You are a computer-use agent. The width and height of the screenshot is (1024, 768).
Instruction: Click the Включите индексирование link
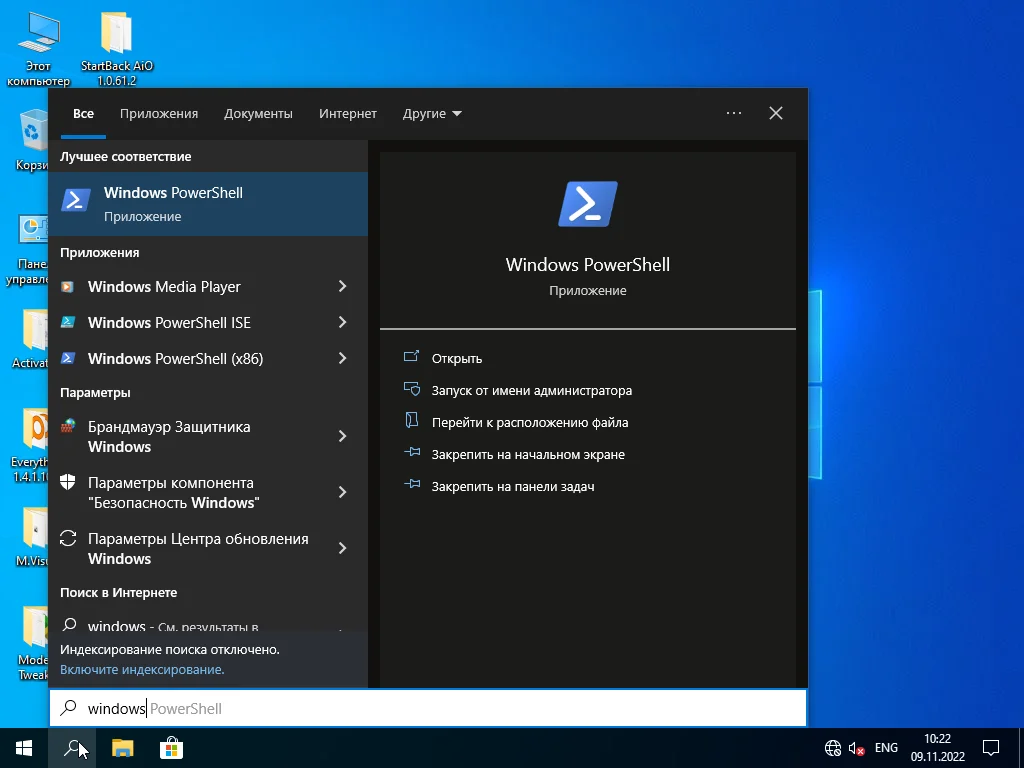click(x=142, y=670)
